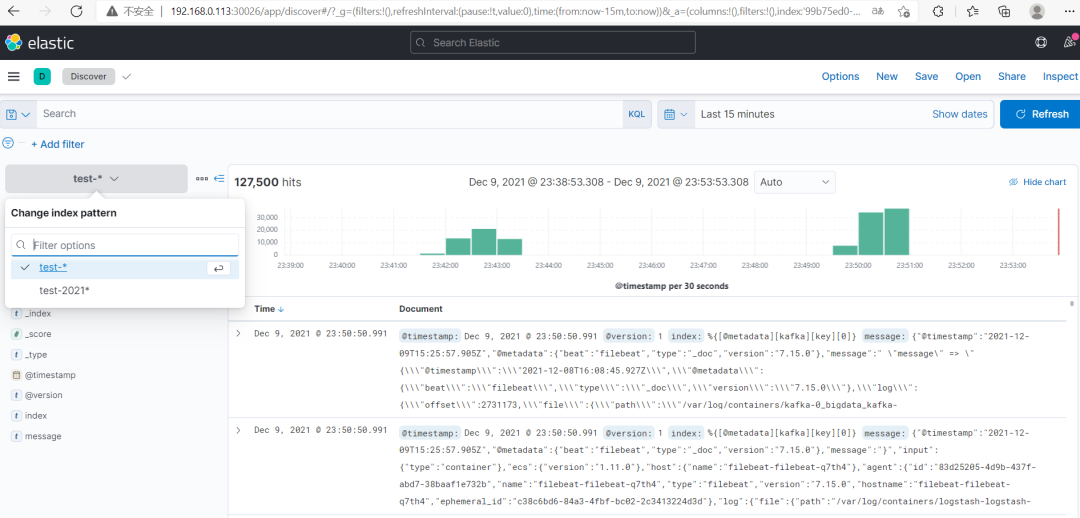Click the _index field type icon
Screen dimensions: 1080x518
17,314
